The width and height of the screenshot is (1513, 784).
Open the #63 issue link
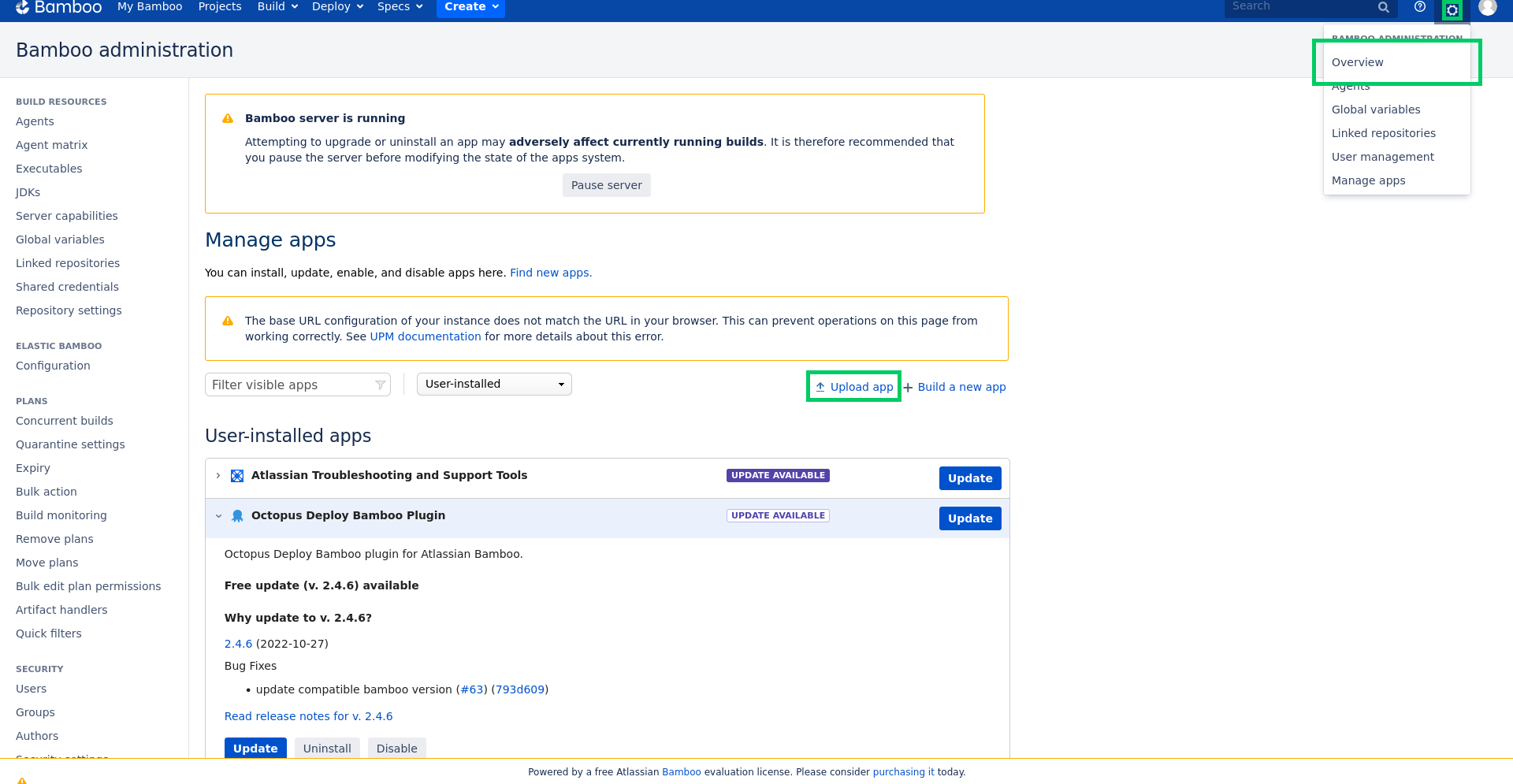click(x=472, y=689)
